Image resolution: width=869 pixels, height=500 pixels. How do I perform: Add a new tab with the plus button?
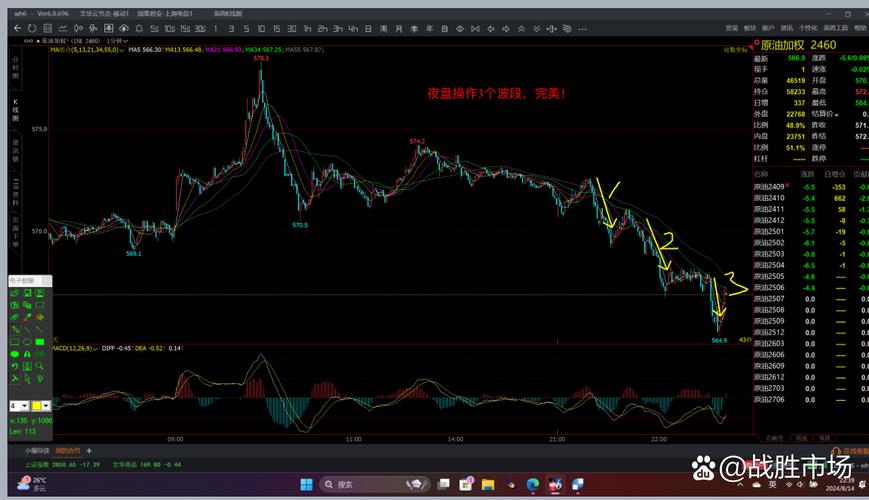tap(89, 451)
